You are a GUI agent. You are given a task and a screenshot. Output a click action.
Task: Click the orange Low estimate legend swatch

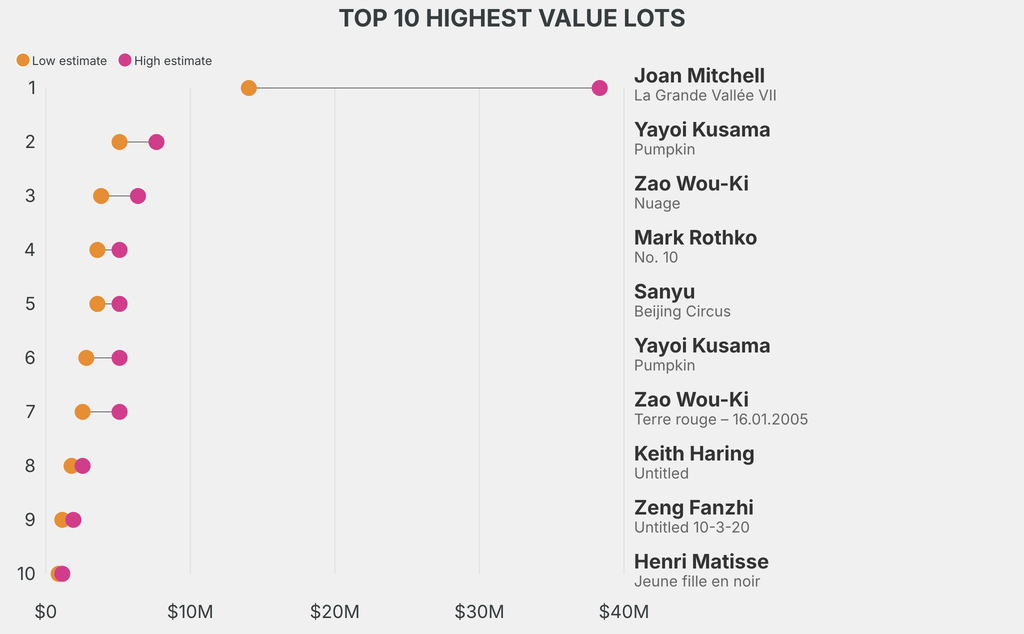(x=23, y=60)
